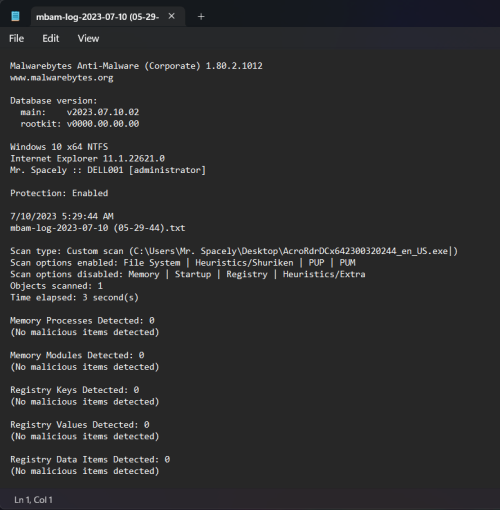Click the Time elapsed 3 second(s) line
Screen dimensions: 500x510
click(x=74, y=297)
